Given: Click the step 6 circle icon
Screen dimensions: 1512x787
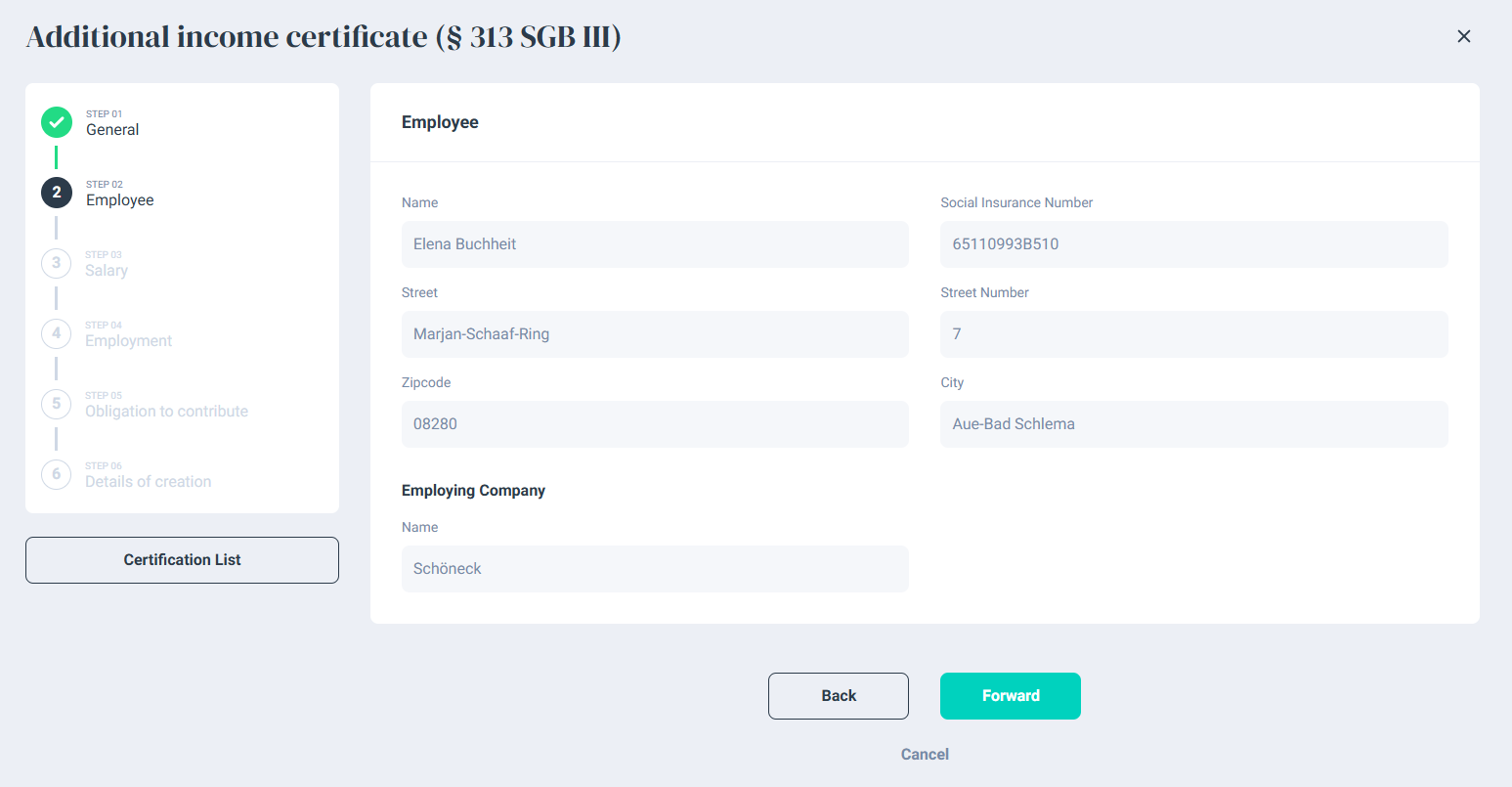Looking at the screenshot, I should (57, 474).
